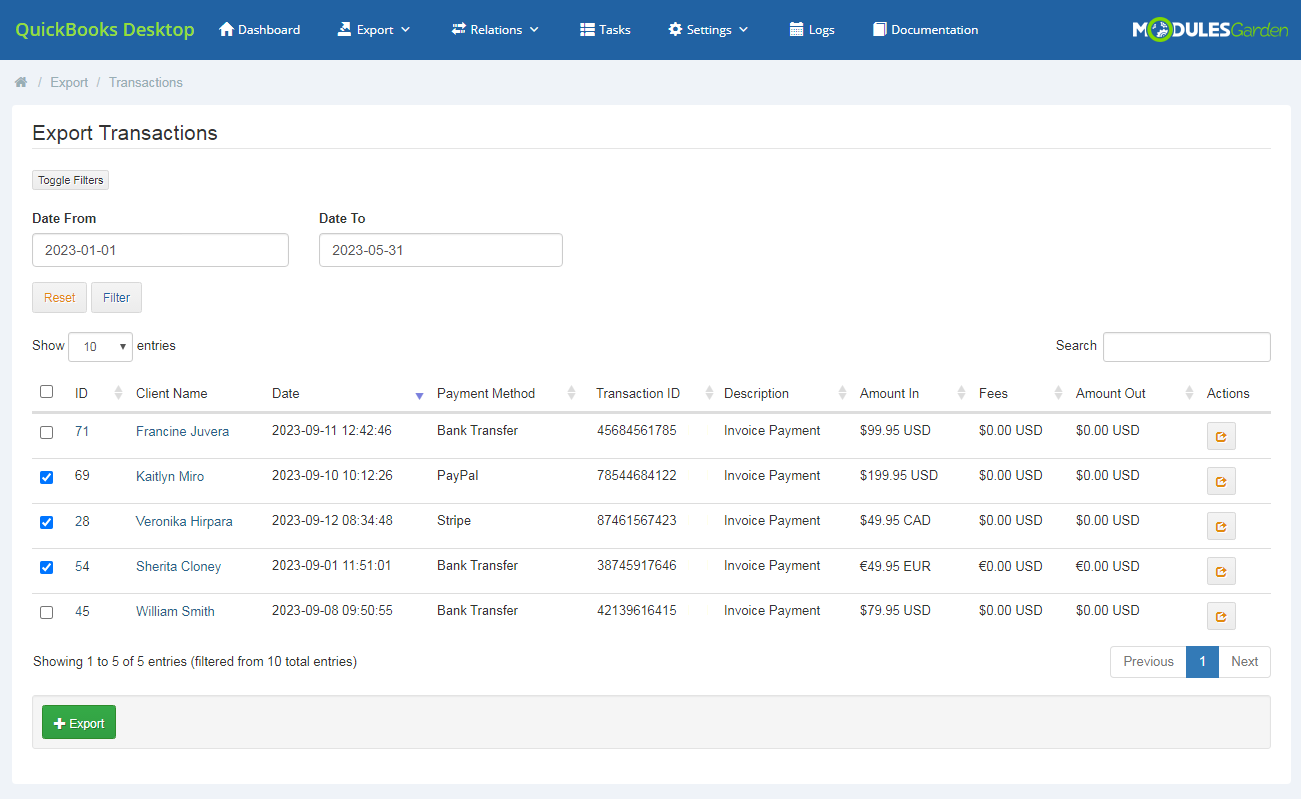
Task: Click the export action icon for William Smith
Action: (x=1220, y=616)
